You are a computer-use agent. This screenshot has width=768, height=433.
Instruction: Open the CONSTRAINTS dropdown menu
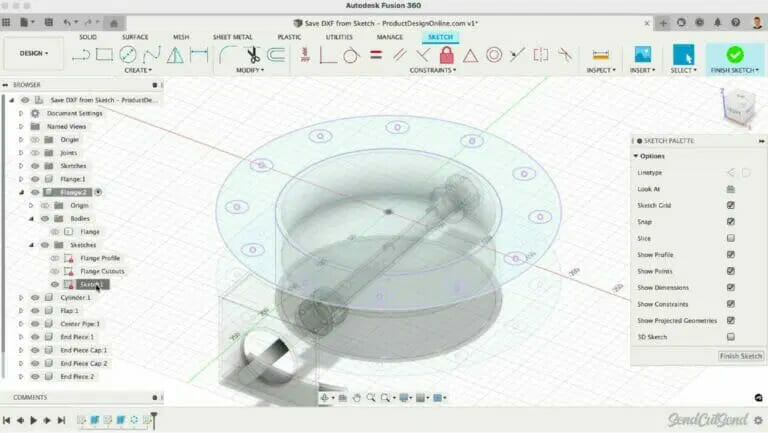[x=432, y=70]
